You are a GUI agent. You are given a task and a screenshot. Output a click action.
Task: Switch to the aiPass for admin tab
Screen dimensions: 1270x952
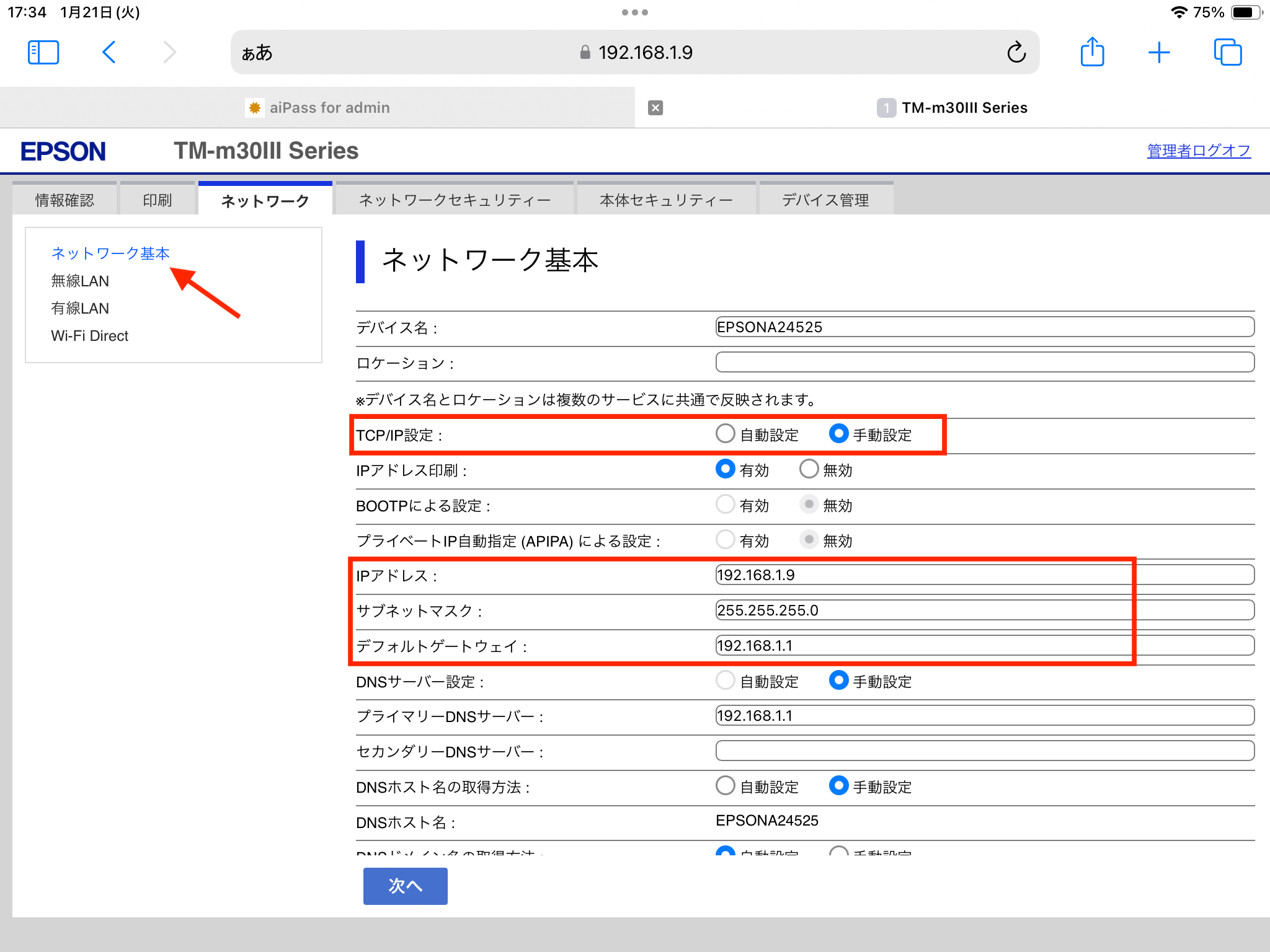coord(317,108)
